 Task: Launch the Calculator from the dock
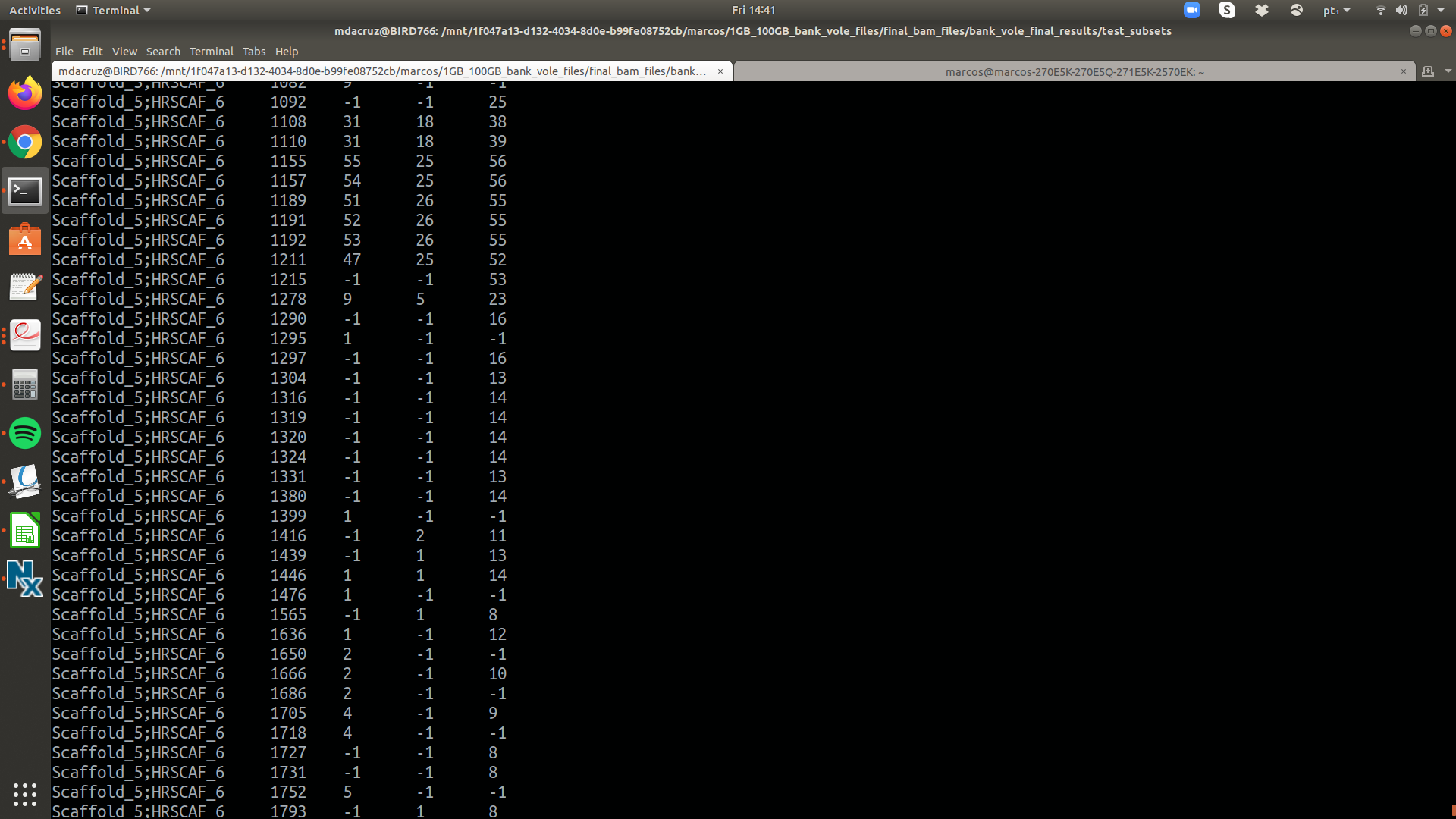[x=25, y=384]
